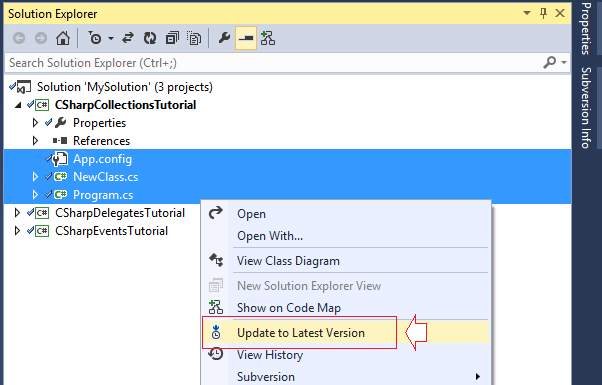
Task: Click the Show All Files icon
Action: [x=194, y=38]
